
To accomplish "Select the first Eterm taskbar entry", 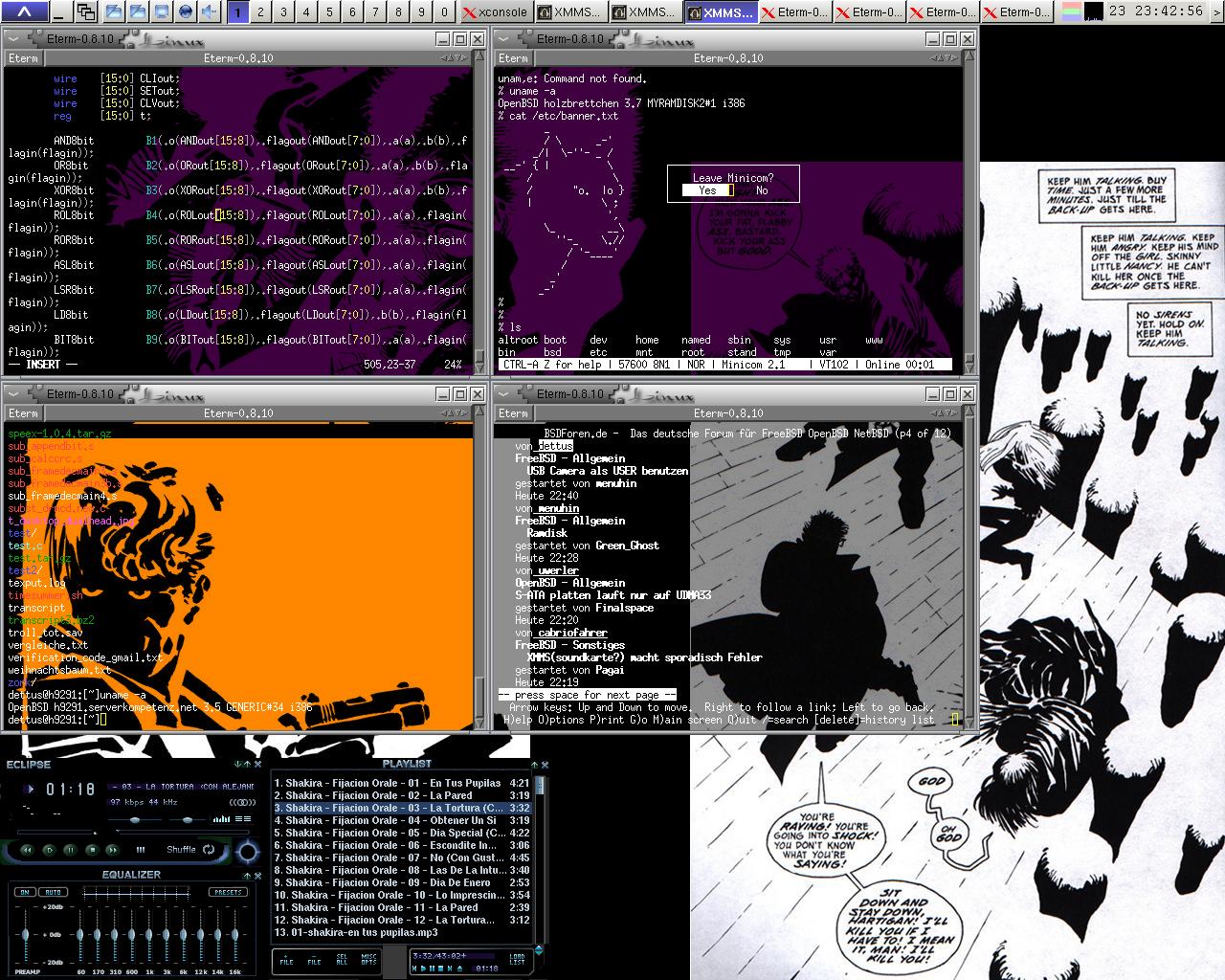I will 796,12.
